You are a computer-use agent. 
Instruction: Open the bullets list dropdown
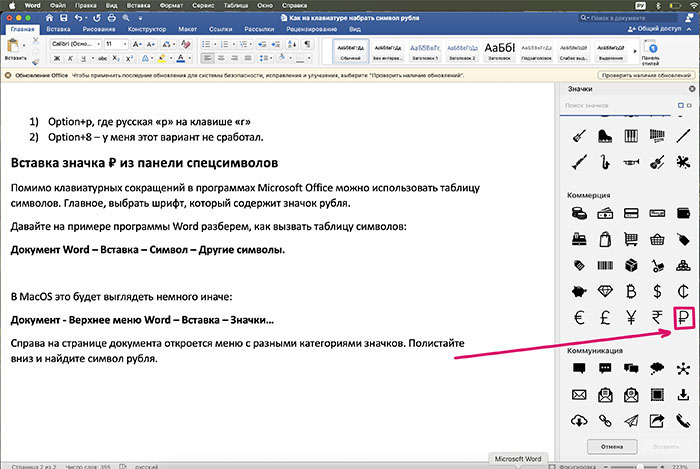point(215,44)
